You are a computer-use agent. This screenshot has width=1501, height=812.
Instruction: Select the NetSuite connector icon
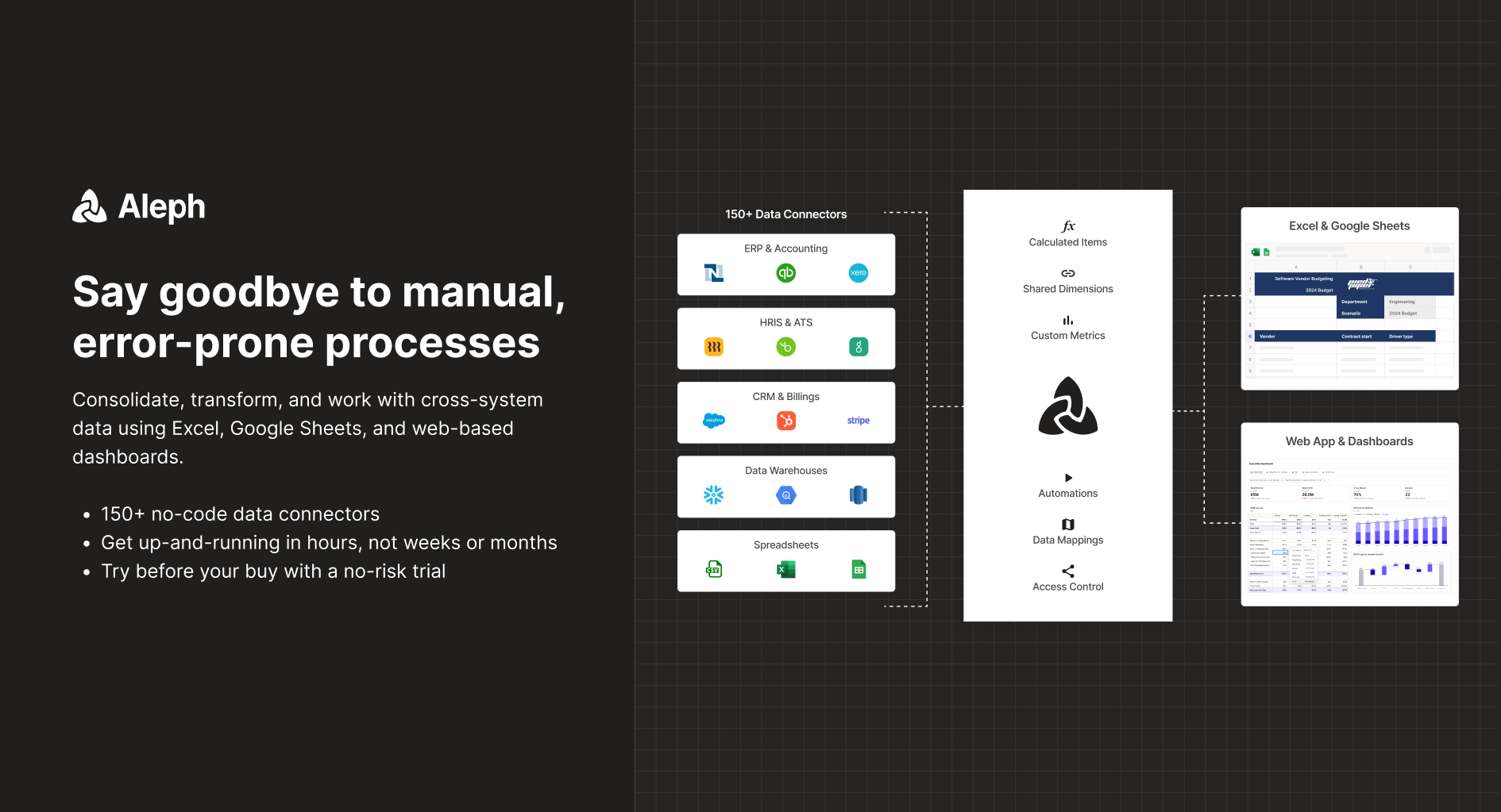pyautogui.click(x=714, y=273)
